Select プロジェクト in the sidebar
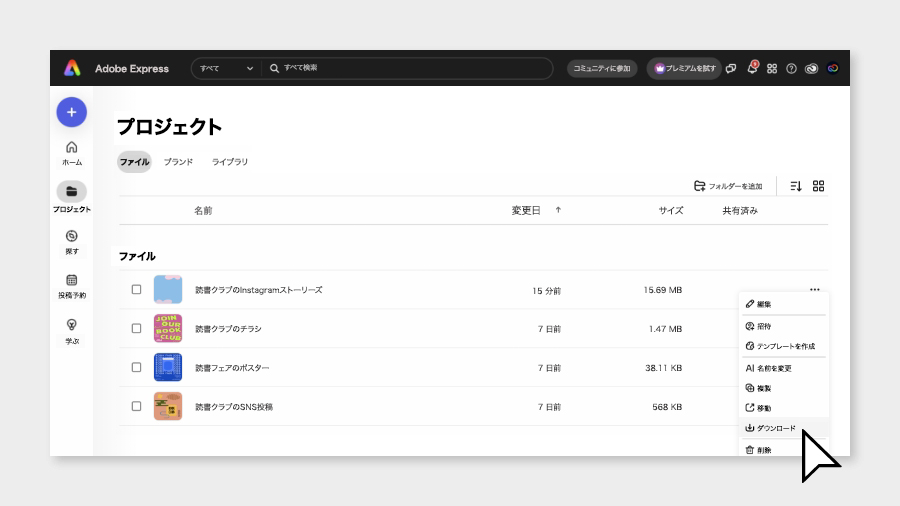Viewport: 900px width, 506px height. (72, 197)
